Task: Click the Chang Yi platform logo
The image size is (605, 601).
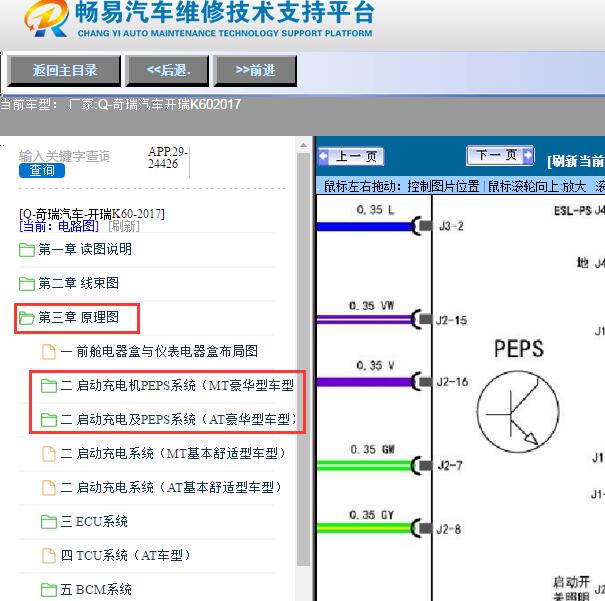Action: (46, 19)
